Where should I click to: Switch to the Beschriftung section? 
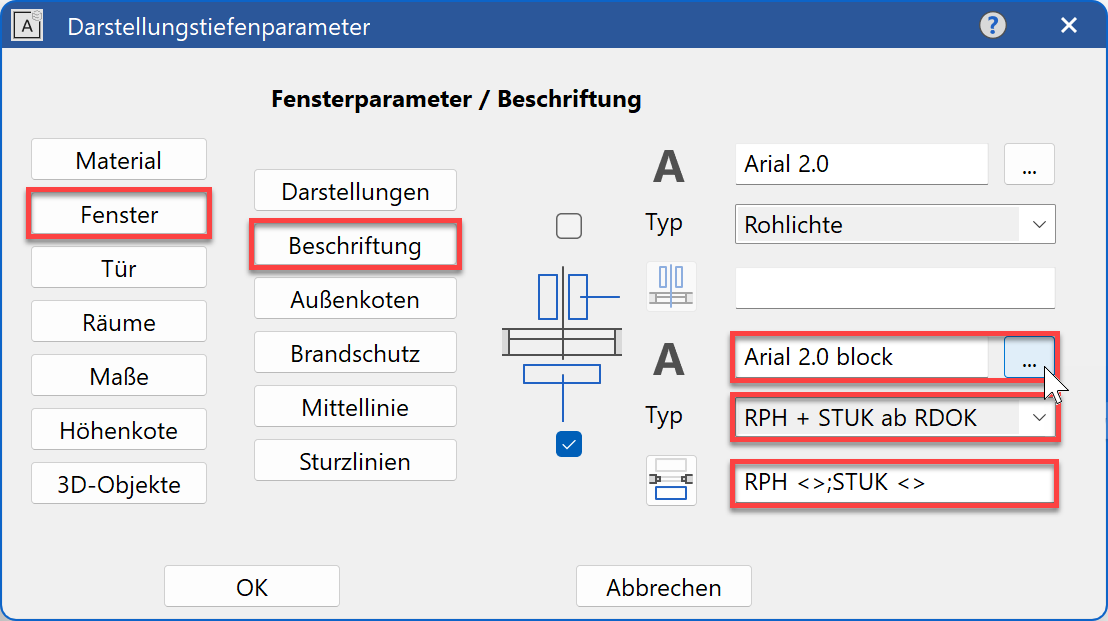click(x=355, y=244)
